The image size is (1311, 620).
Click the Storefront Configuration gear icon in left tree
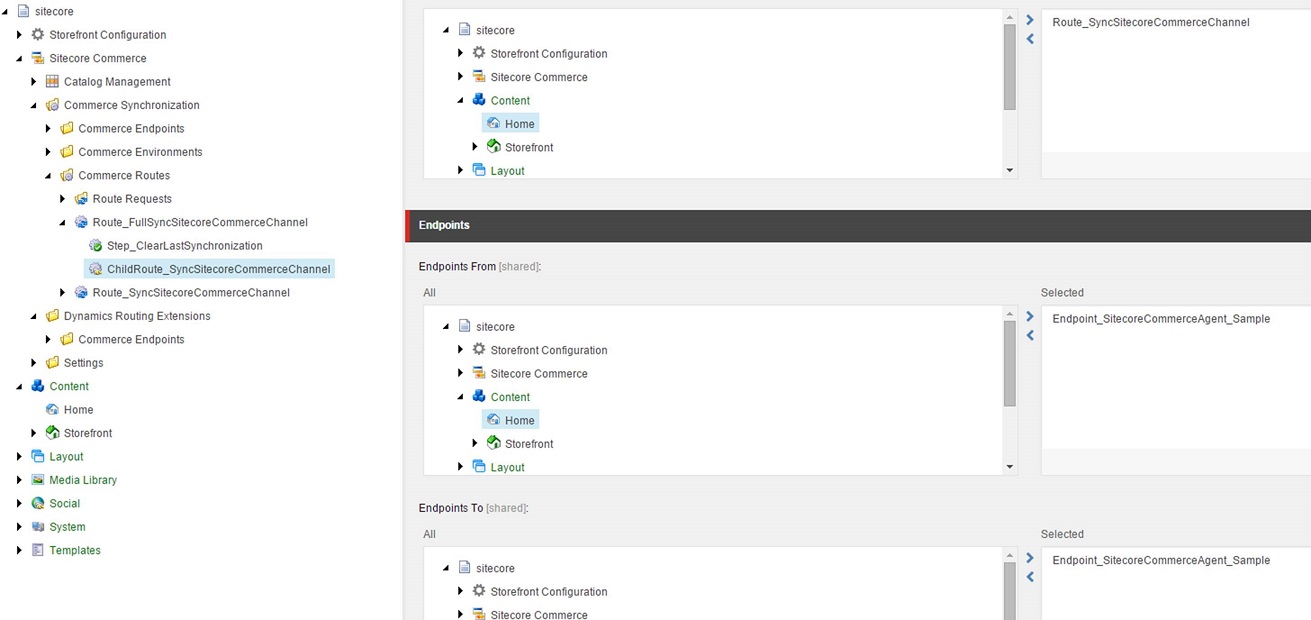pos(38,34)
